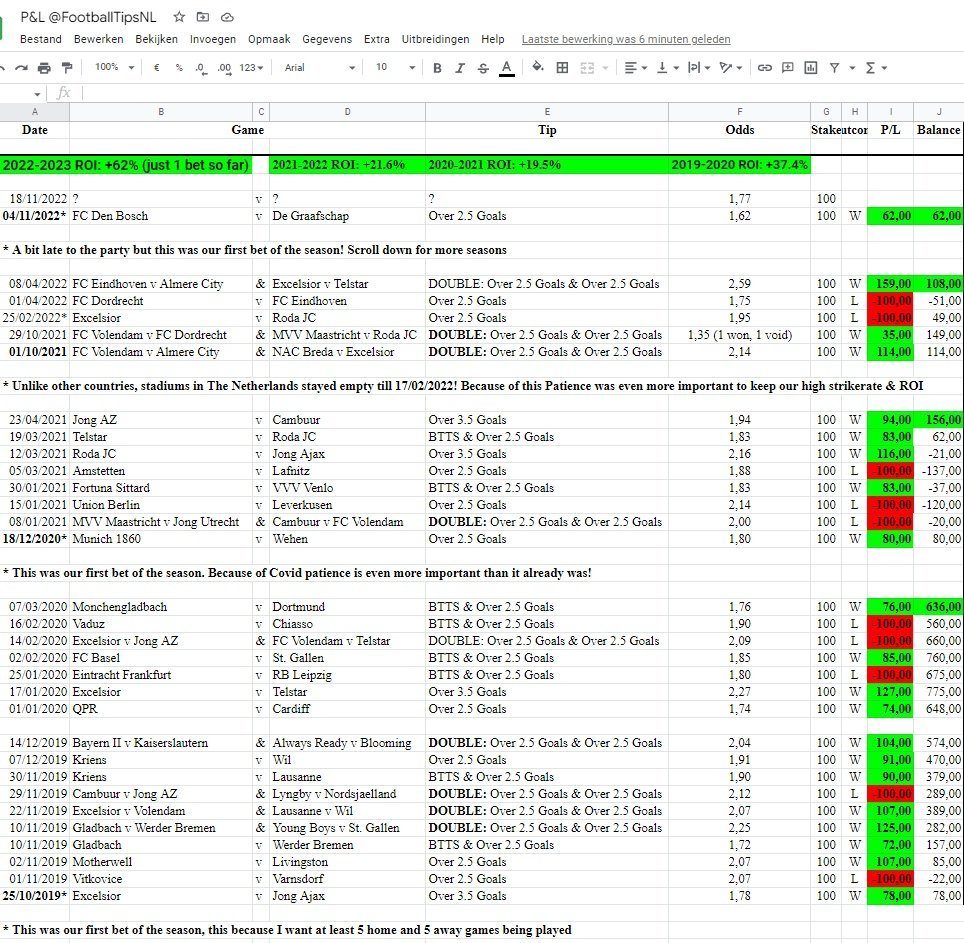Open the text color picker (underlined A)
The width and height of the screenshot is (964, 943).
(507, 68)
